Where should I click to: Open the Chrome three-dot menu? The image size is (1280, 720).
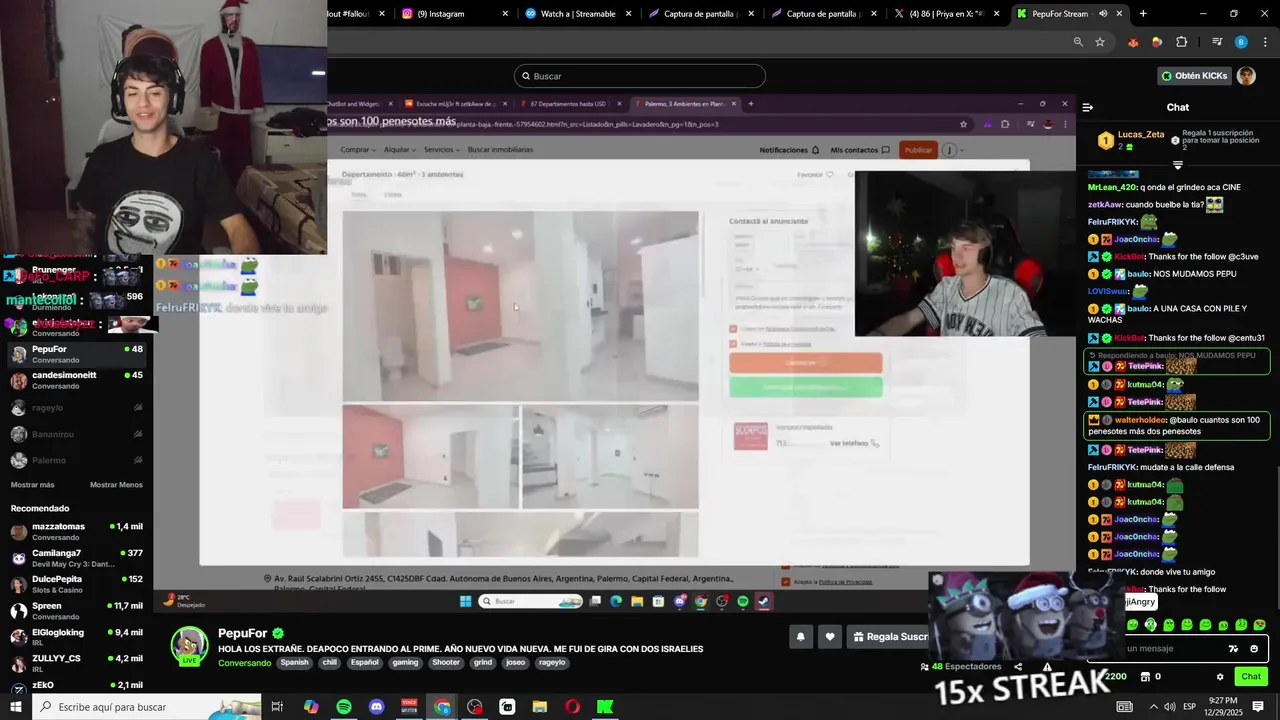(x=1263, y=42)
